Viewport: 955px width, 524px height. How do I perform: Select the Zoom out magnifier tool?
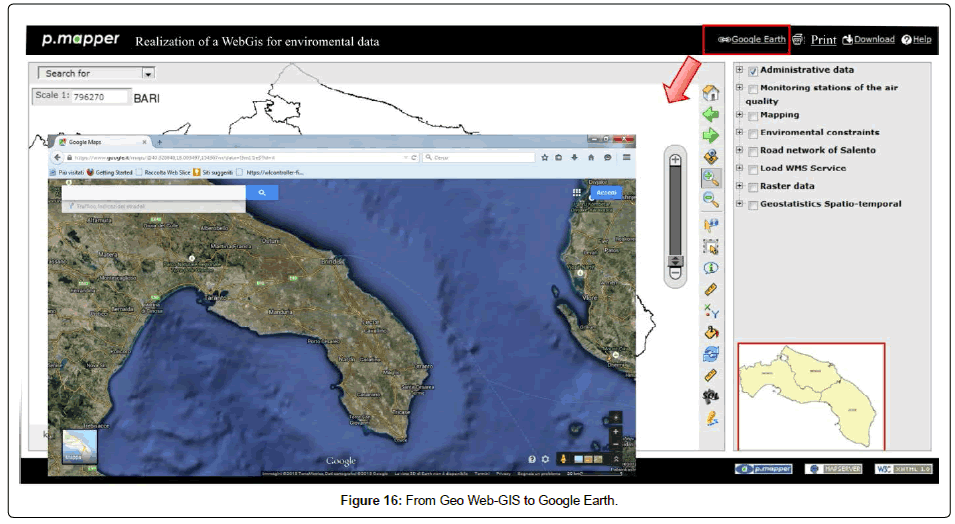711,199
